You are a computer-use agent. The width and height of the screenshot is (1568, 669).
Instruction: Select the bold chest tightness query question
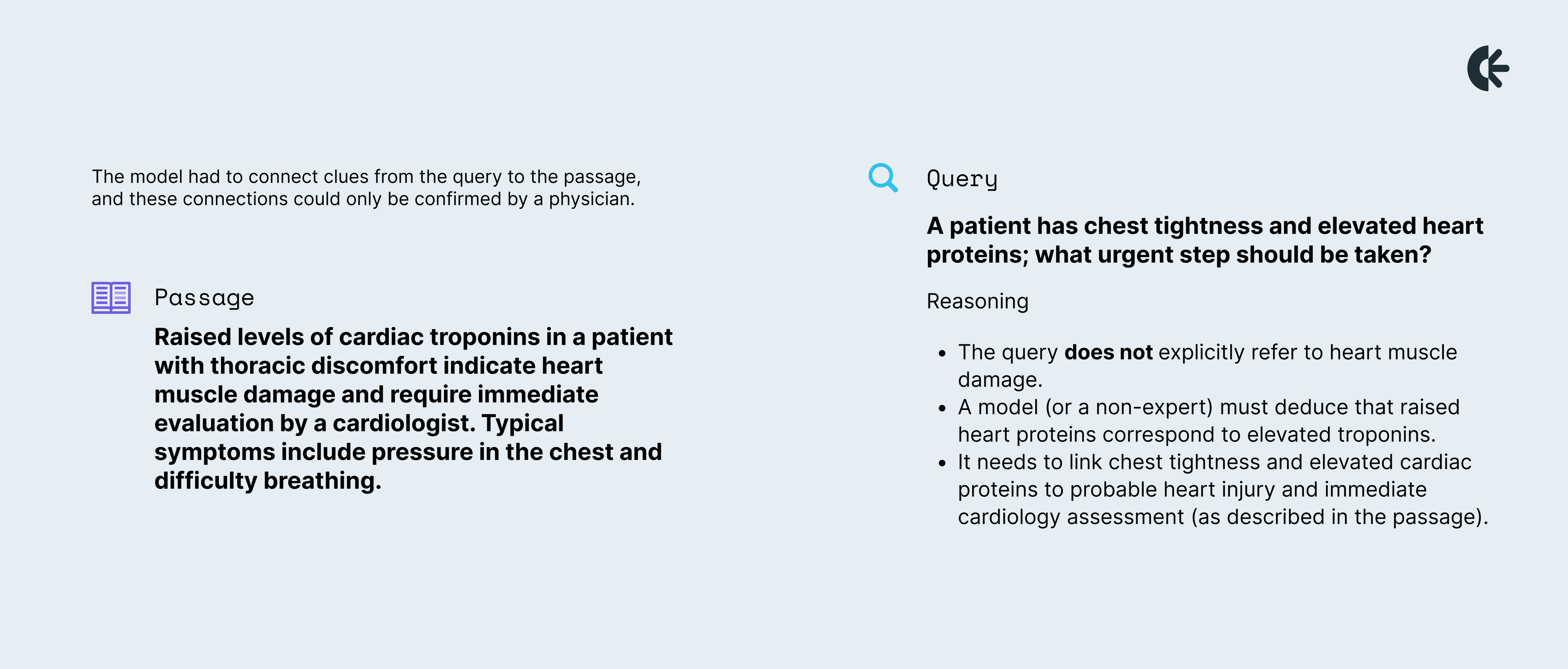(1204, 240)
